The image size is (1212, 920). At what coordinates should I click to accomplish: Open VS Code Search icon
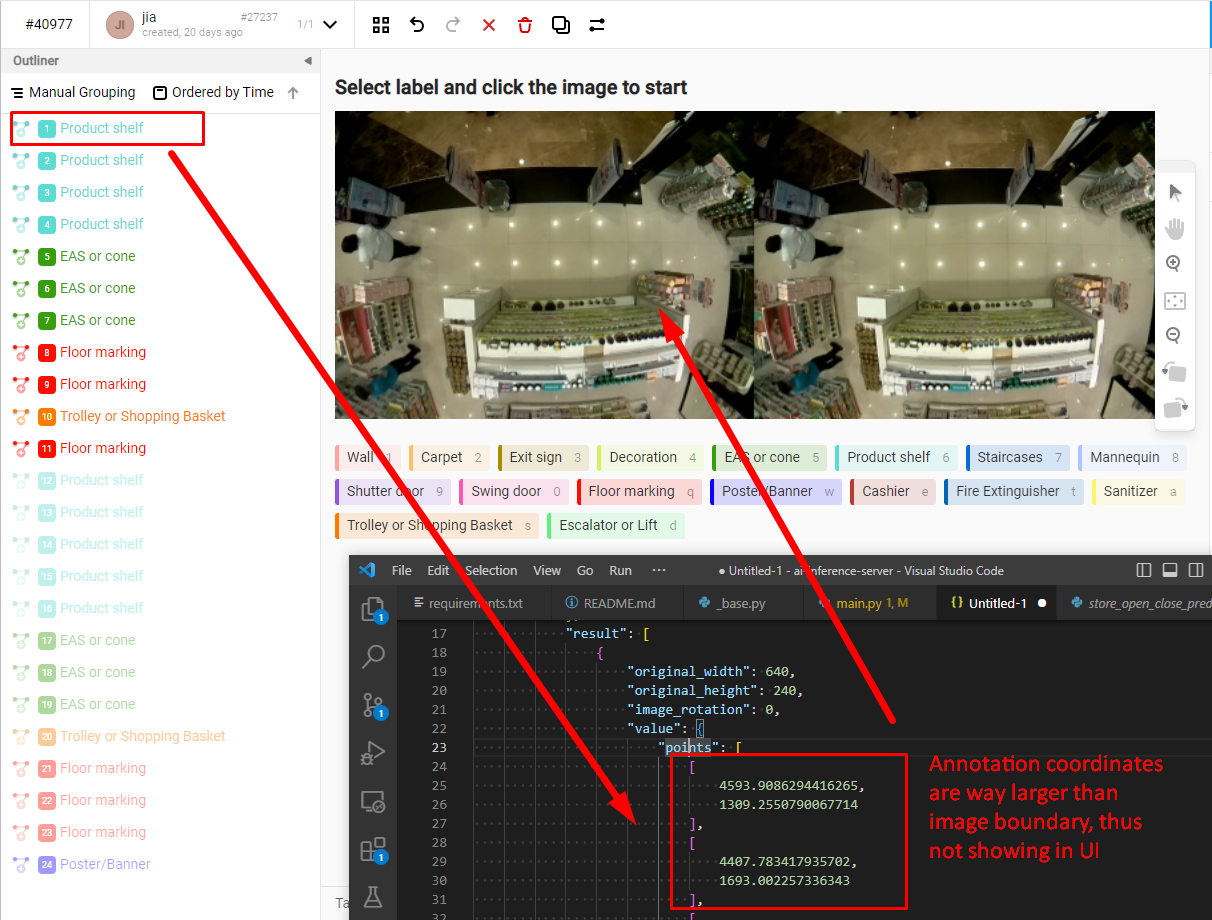(373, 657)
